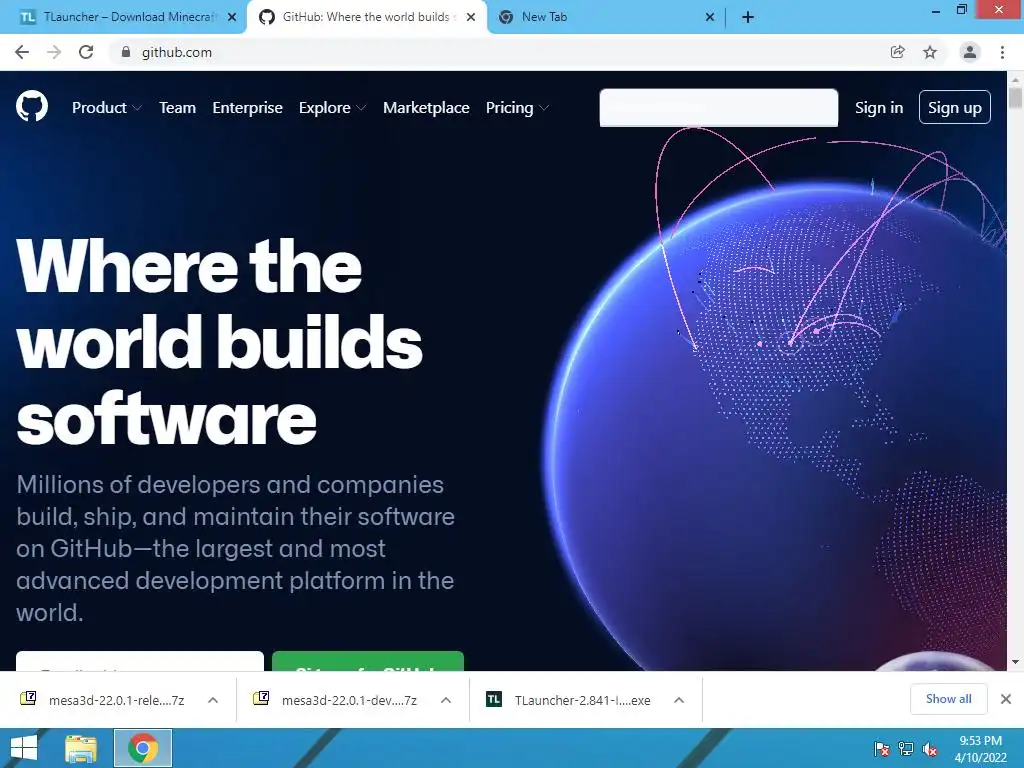The width and height of the screenshot is (1024, 768).
Task: Click the Sign up button
Action: [955, 108]
